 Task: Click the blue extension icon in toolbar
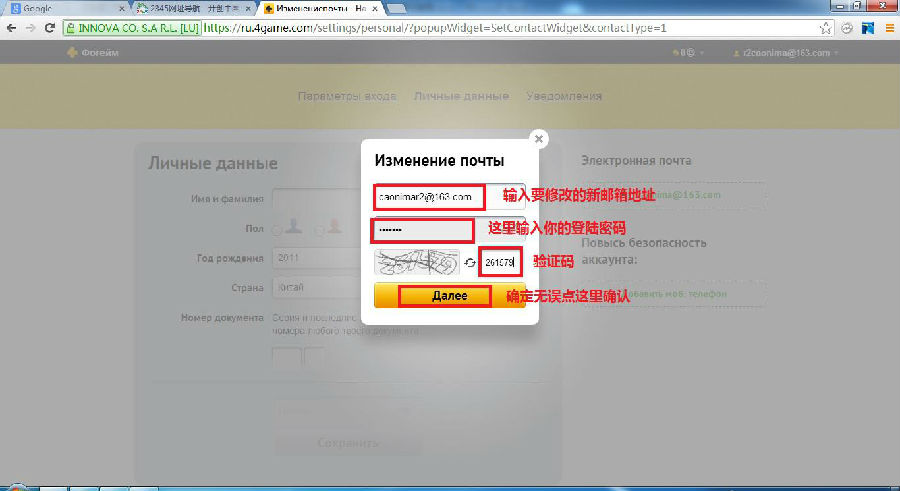click(867, 29)
